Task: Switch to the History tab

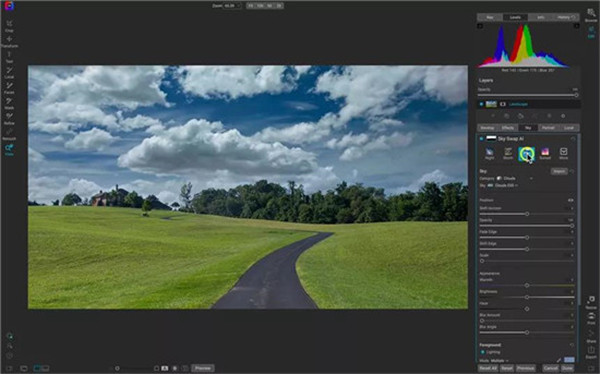Action: 566,17
